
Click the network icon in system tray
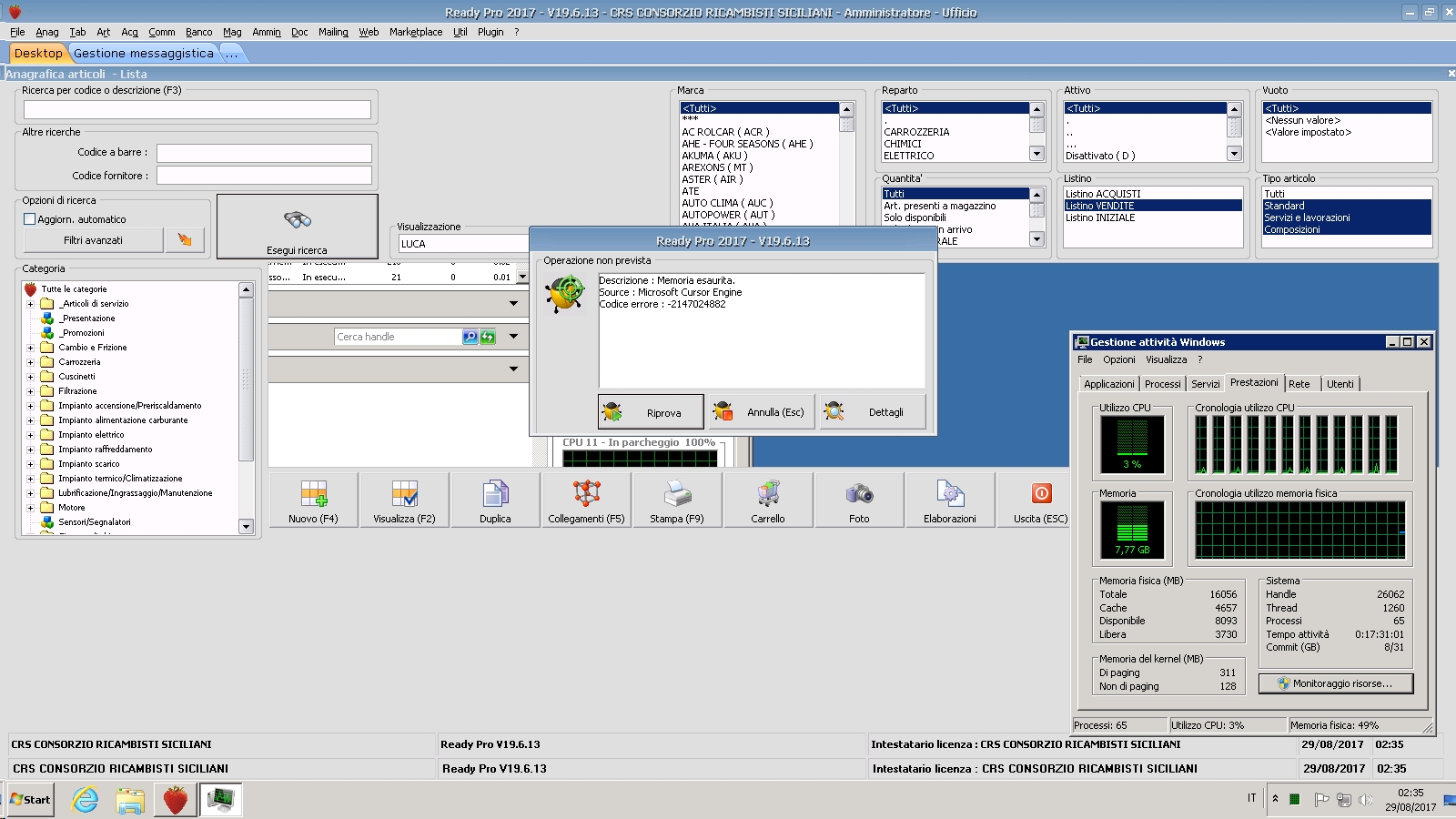click(1343, 800)
